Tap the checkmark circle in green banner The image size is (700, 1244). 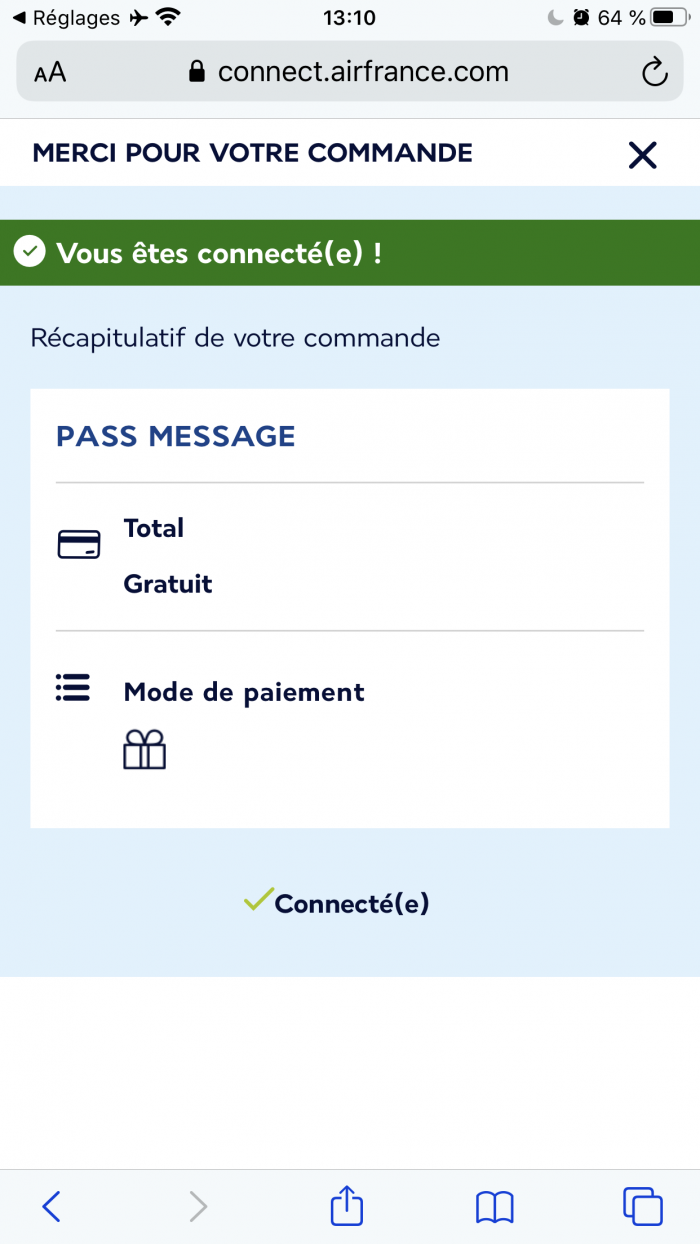point(31,252)
